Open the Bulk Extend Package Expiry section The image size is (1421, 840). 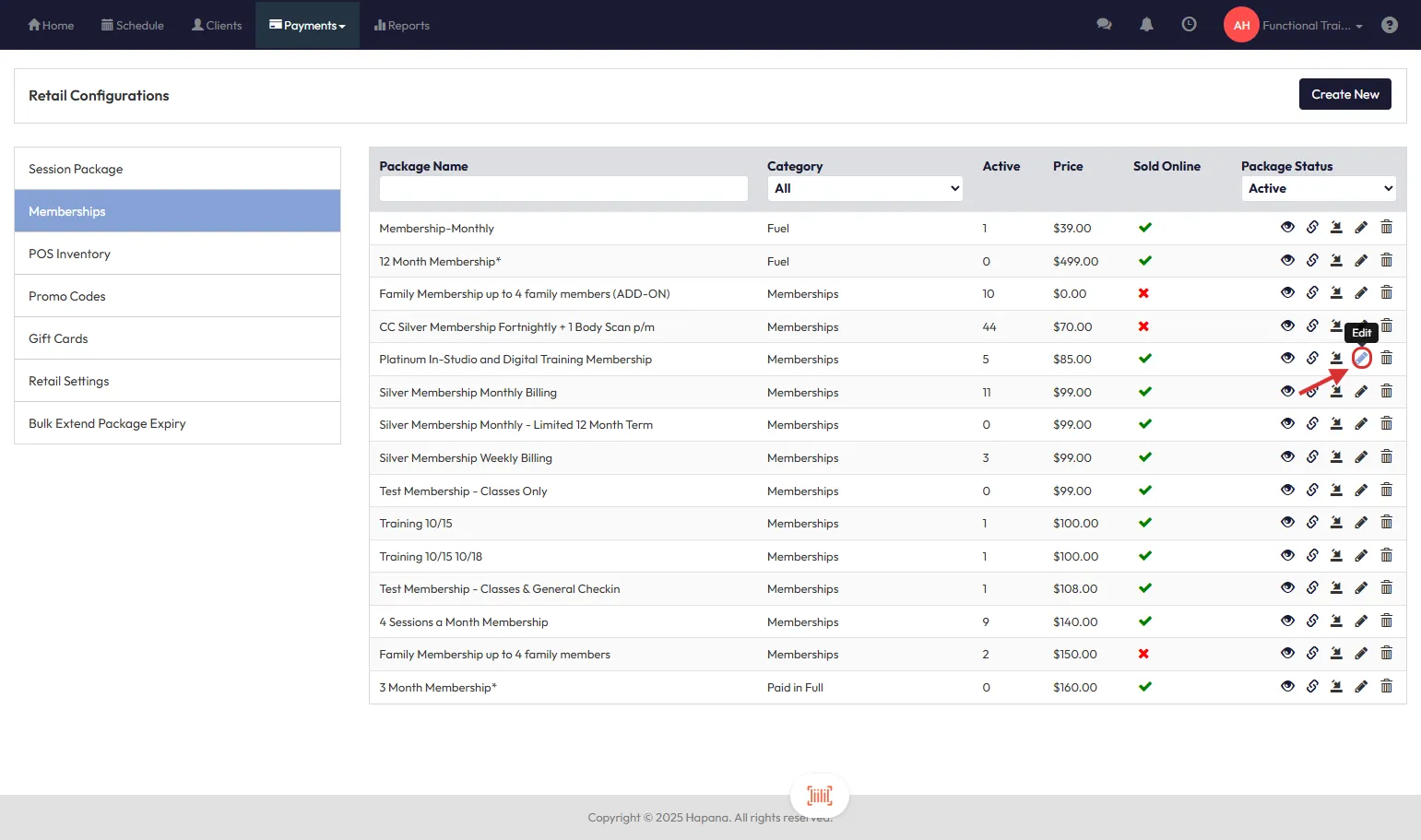click(x=177, y=423)
